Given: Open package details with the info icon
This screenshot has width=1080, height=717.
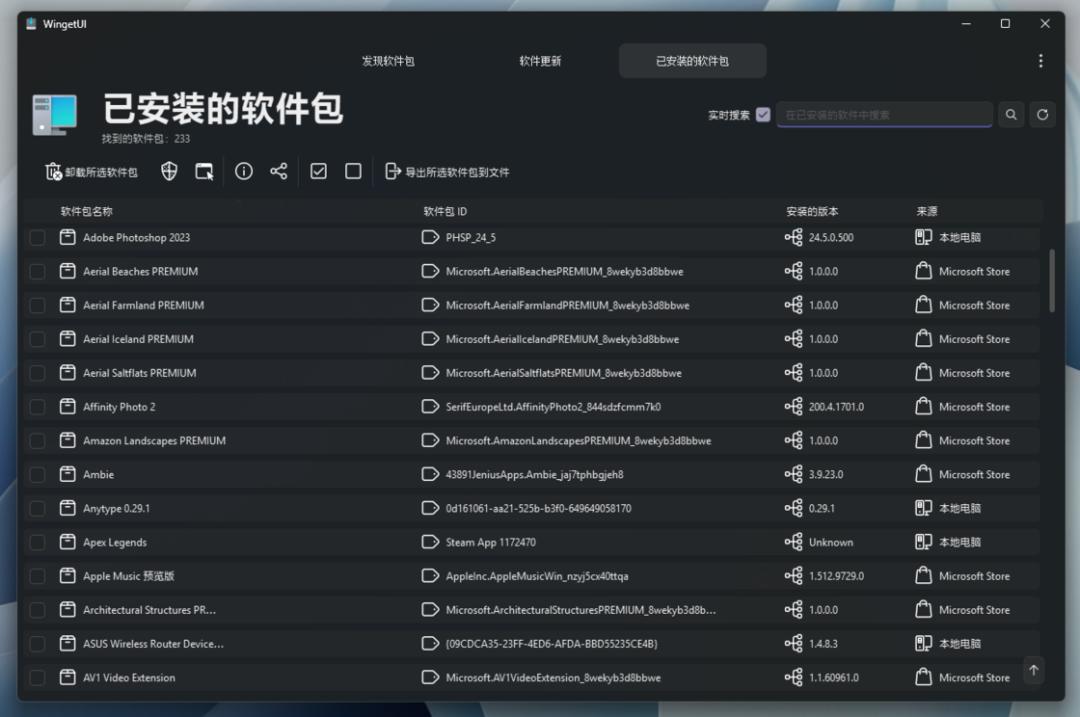Looking at the screenshot, I should coord(244,172).
